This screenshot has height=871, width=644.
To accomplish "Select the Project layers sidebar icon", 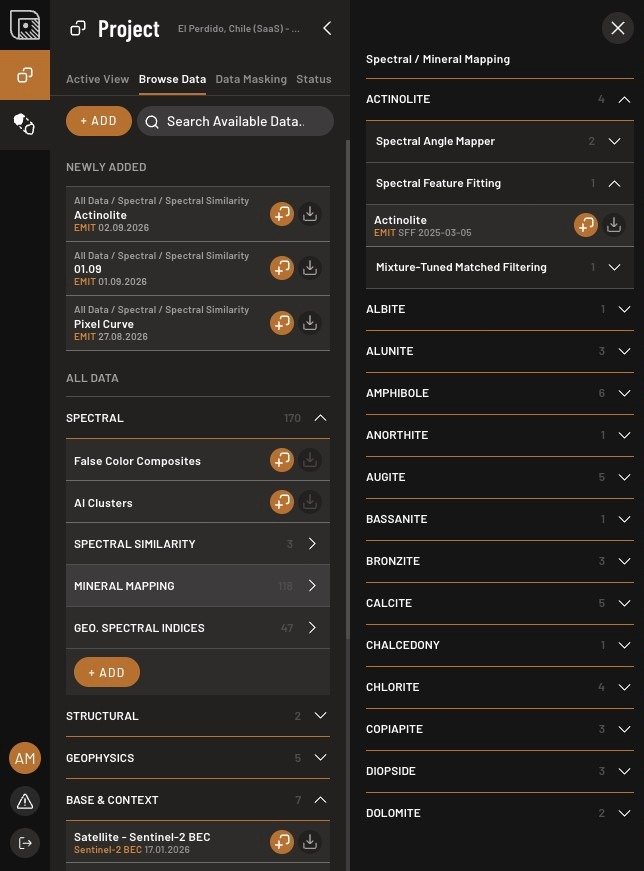I will coord(25,75).
